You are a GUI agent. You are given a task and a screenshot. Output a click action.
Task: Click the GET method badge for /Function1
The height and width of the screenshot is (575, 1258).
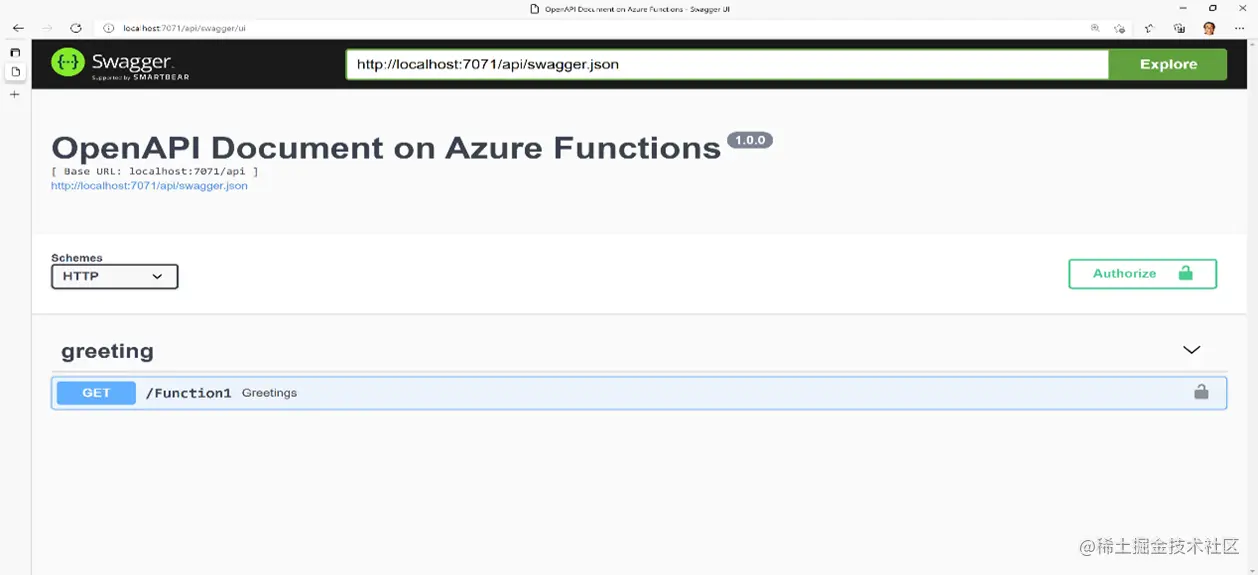96,393
